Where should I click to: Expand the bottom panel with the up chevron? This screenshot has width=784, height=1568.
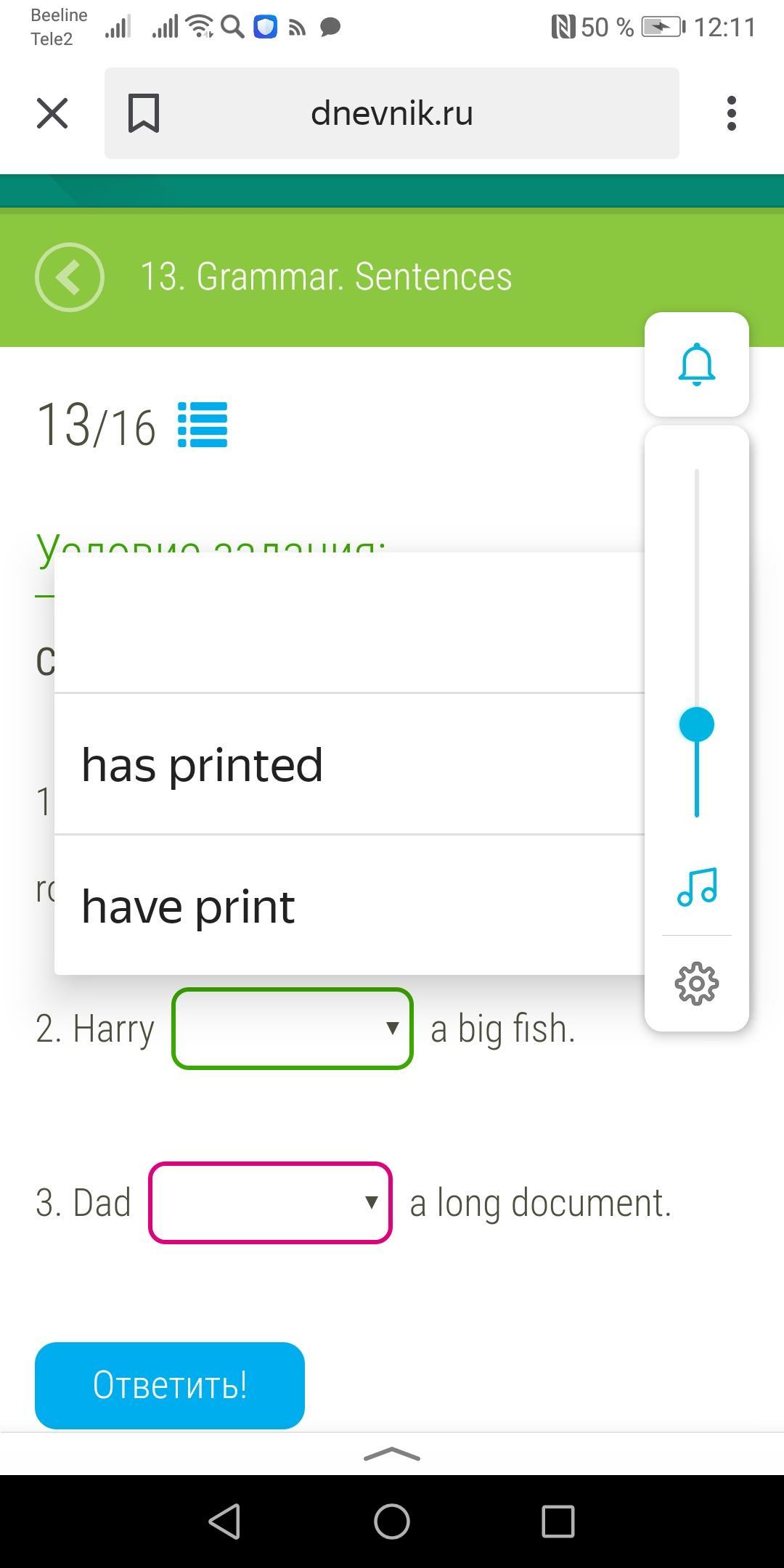(x=392, y=1454)
